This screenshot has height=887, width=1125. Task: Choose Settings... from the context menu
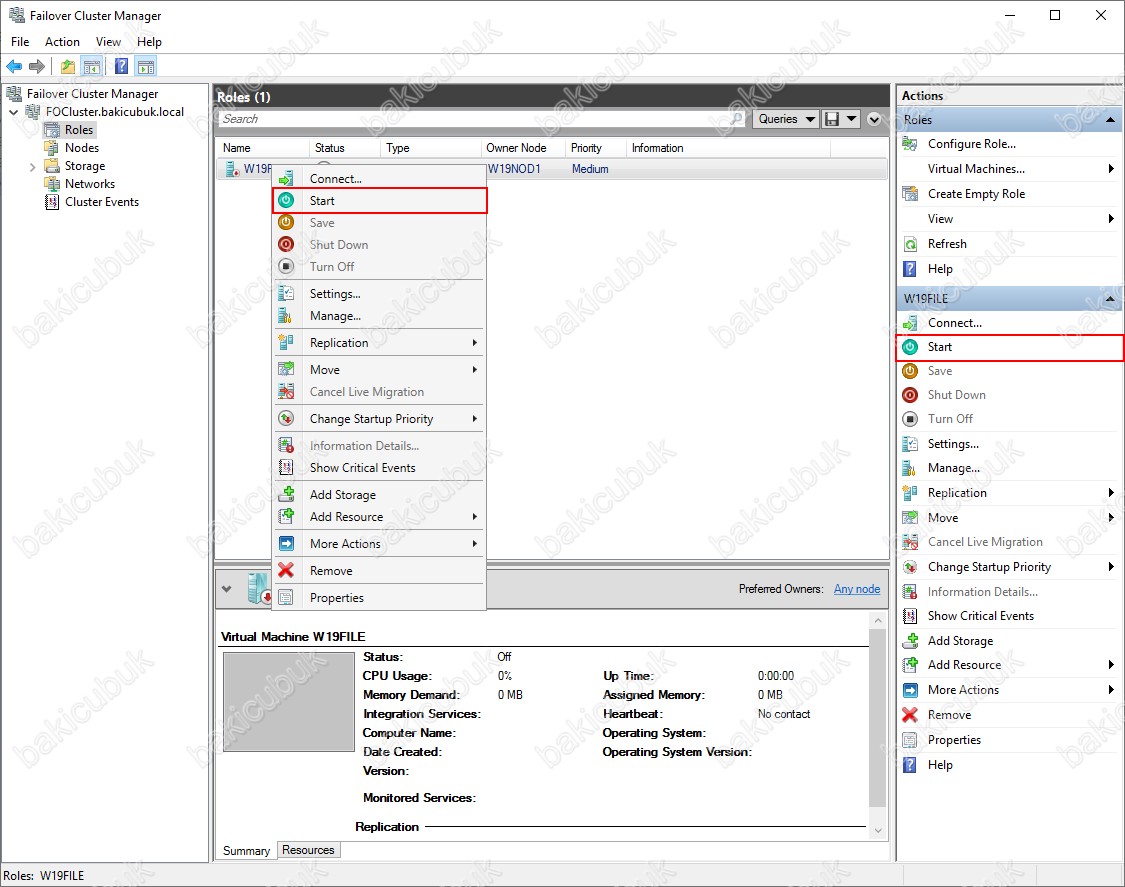[380, 294]
